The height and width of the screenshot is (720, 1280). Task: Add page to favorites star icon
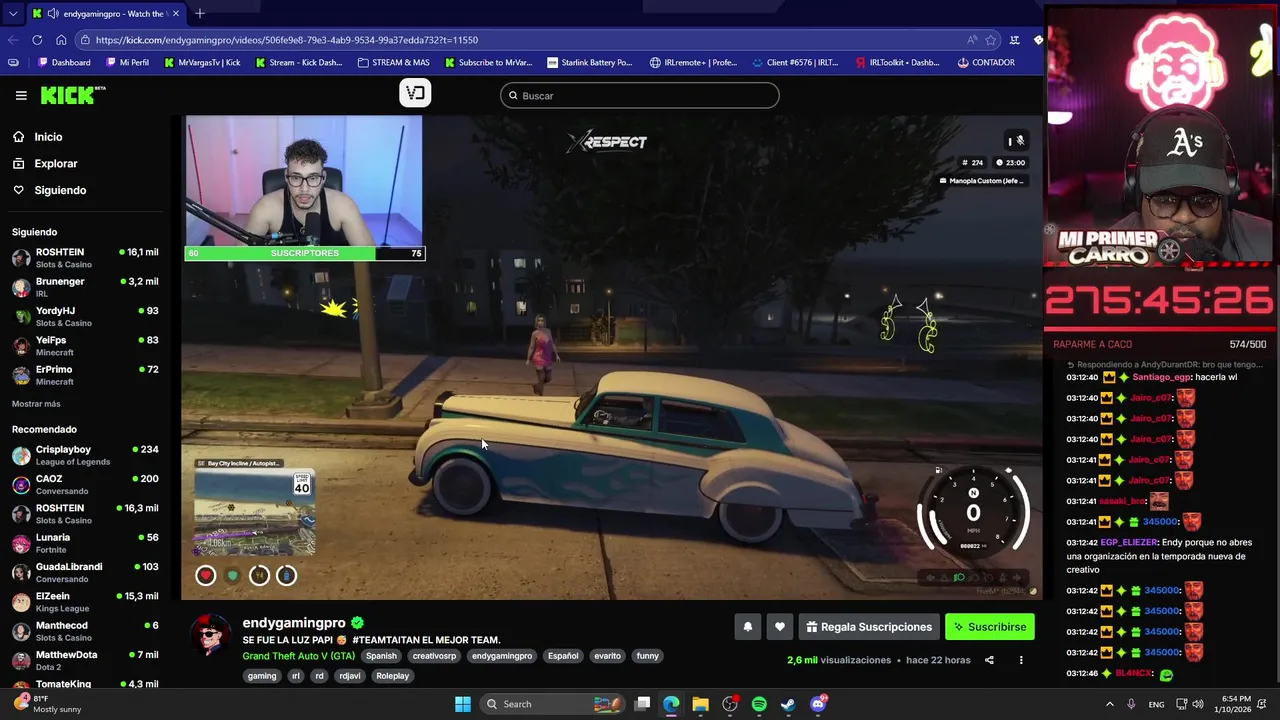991,40
